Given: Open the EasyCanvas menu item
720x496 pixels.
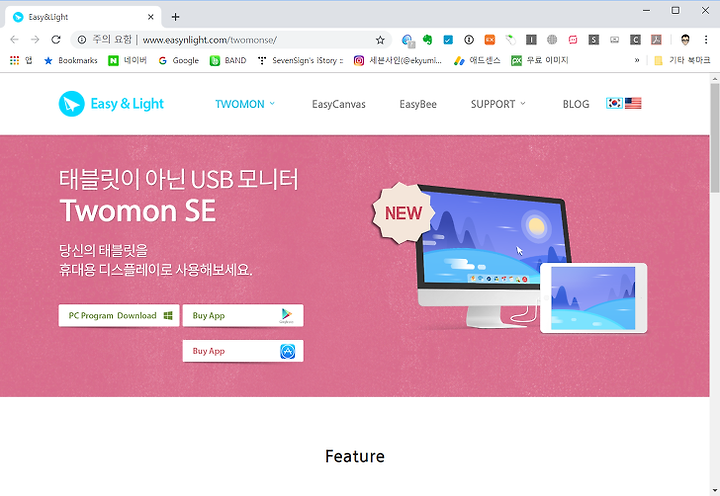Looking at the screenshot, I should [339, 104].
